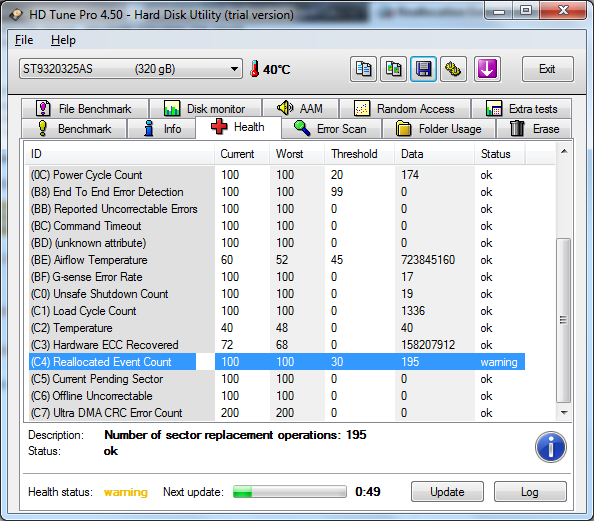Viewport: 594px width, 521px height.
Task: Click the 40°C temperature reading
Action: 277,70
